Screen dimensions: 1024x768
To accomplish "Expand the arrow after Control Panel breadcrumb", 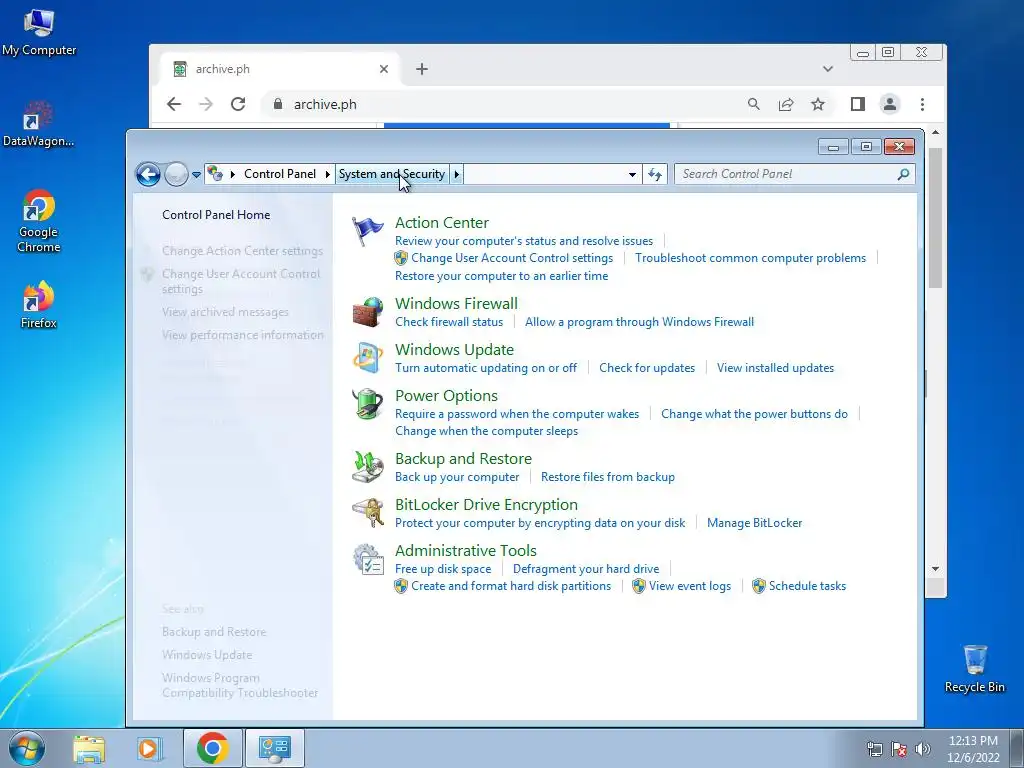I will coord(327,174).
